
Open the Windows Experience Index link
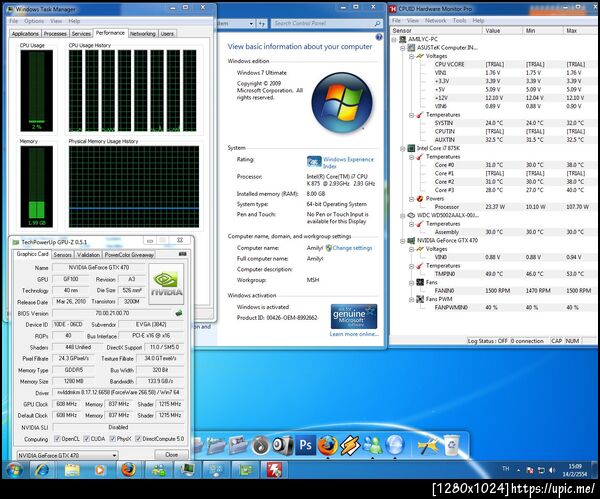coord(348,163)
